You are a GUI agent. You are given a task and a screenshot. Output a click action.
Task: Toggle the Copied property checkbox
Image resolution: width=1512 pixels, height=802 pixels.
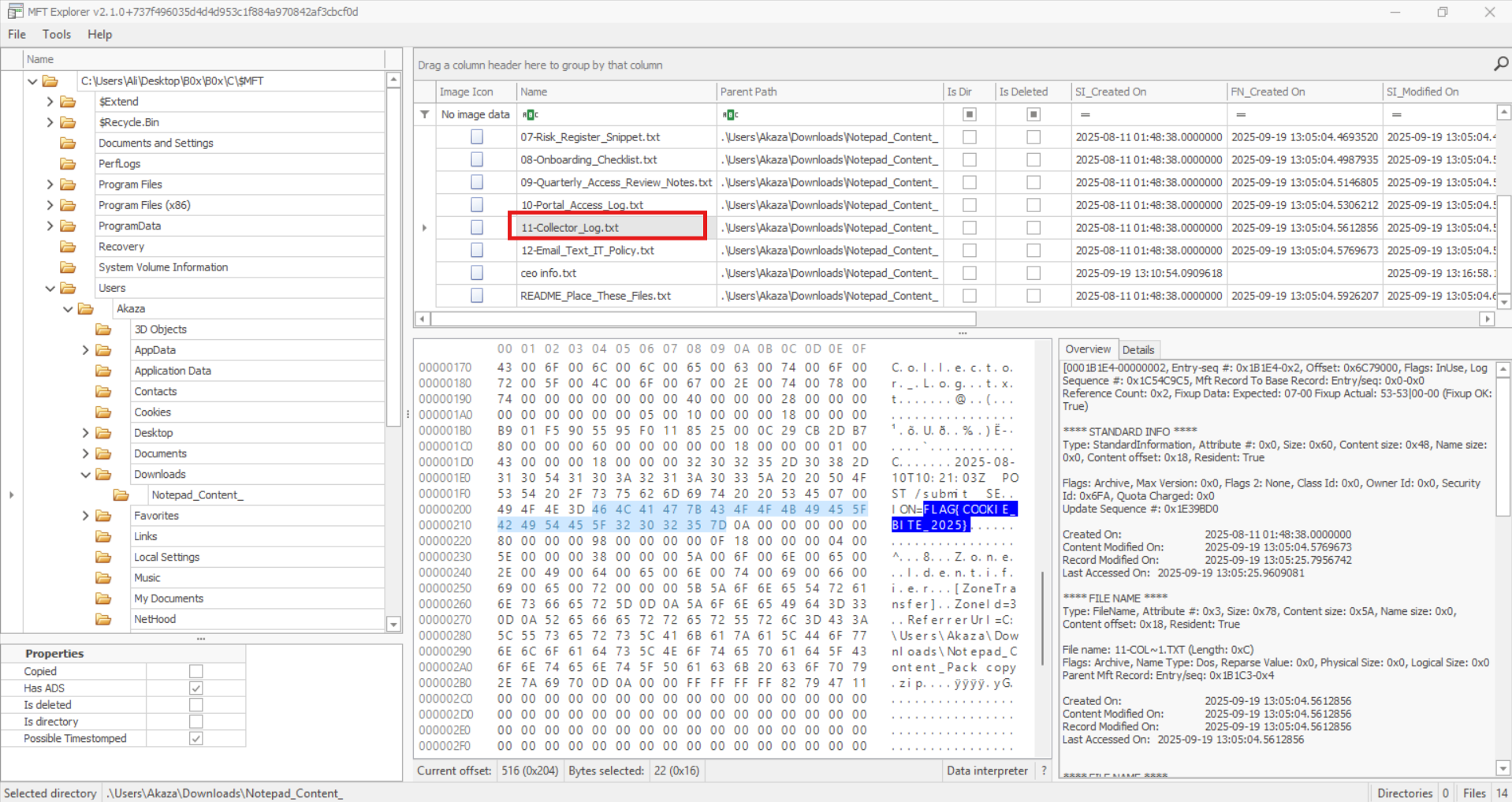click(x=196, y=671)
